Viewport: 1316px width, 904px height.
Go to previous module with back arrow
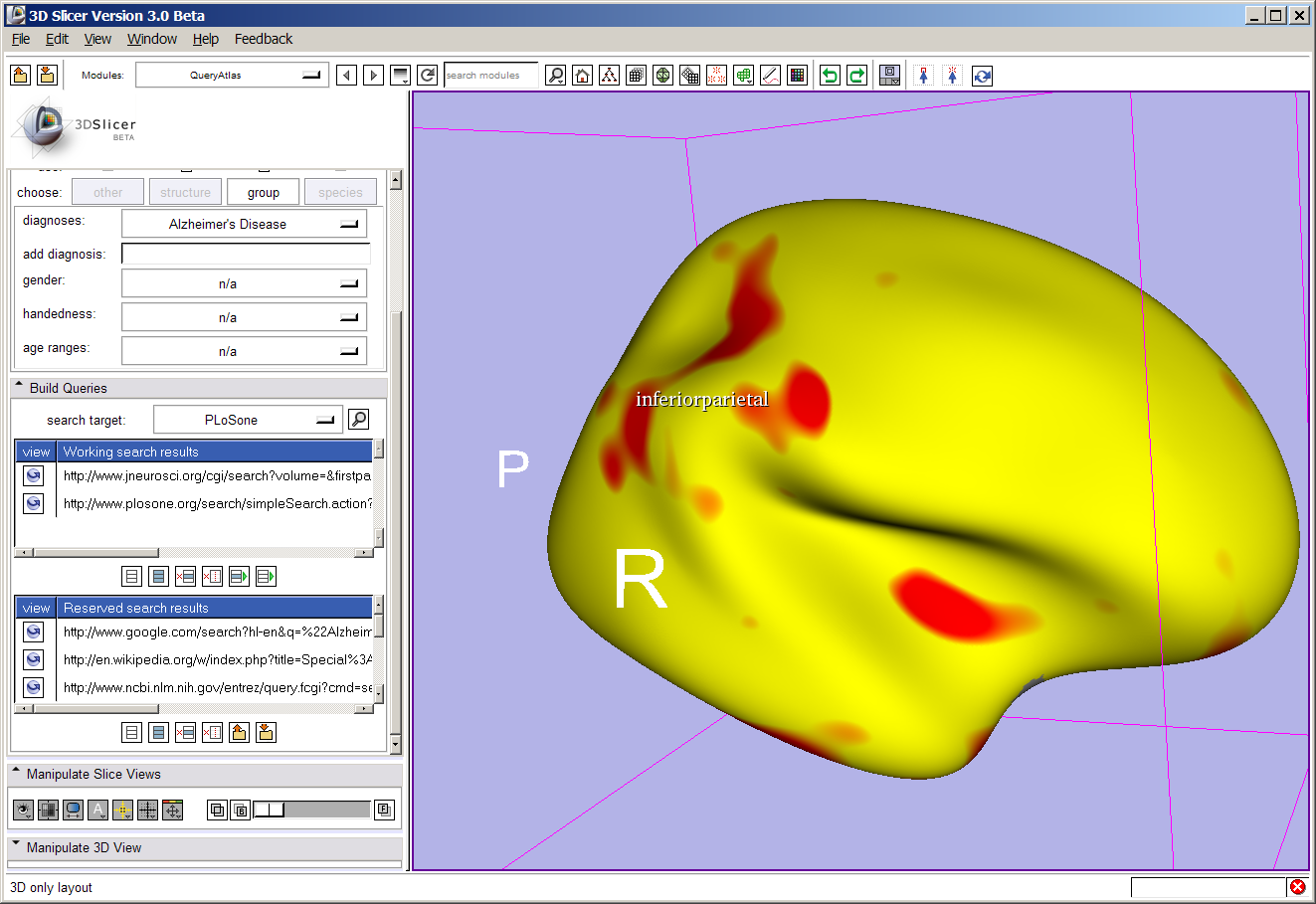click(346, 76)
